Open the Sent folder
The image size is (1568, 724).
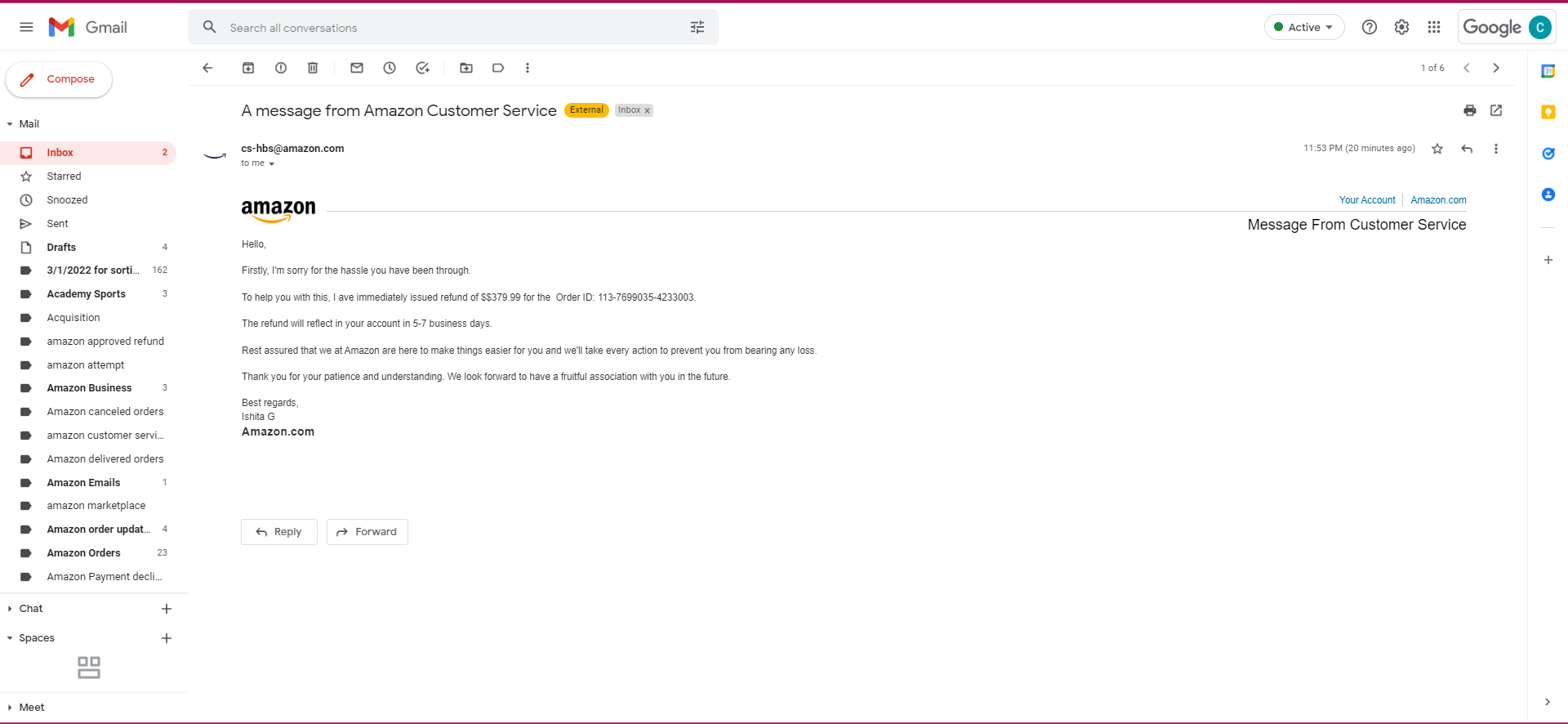88,224
